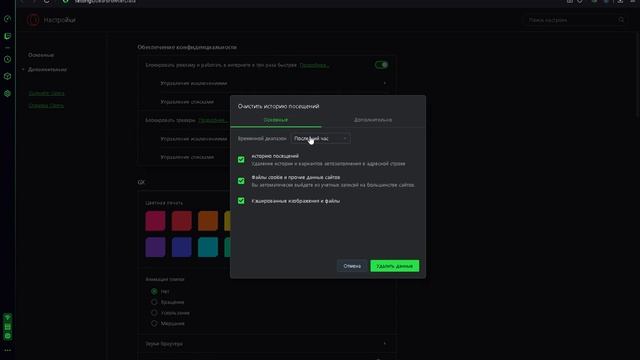The width and height of the screenshot is (640, 360).
Task: Open the Справка Opera sidebar link
Action: (x=46, y=106)
